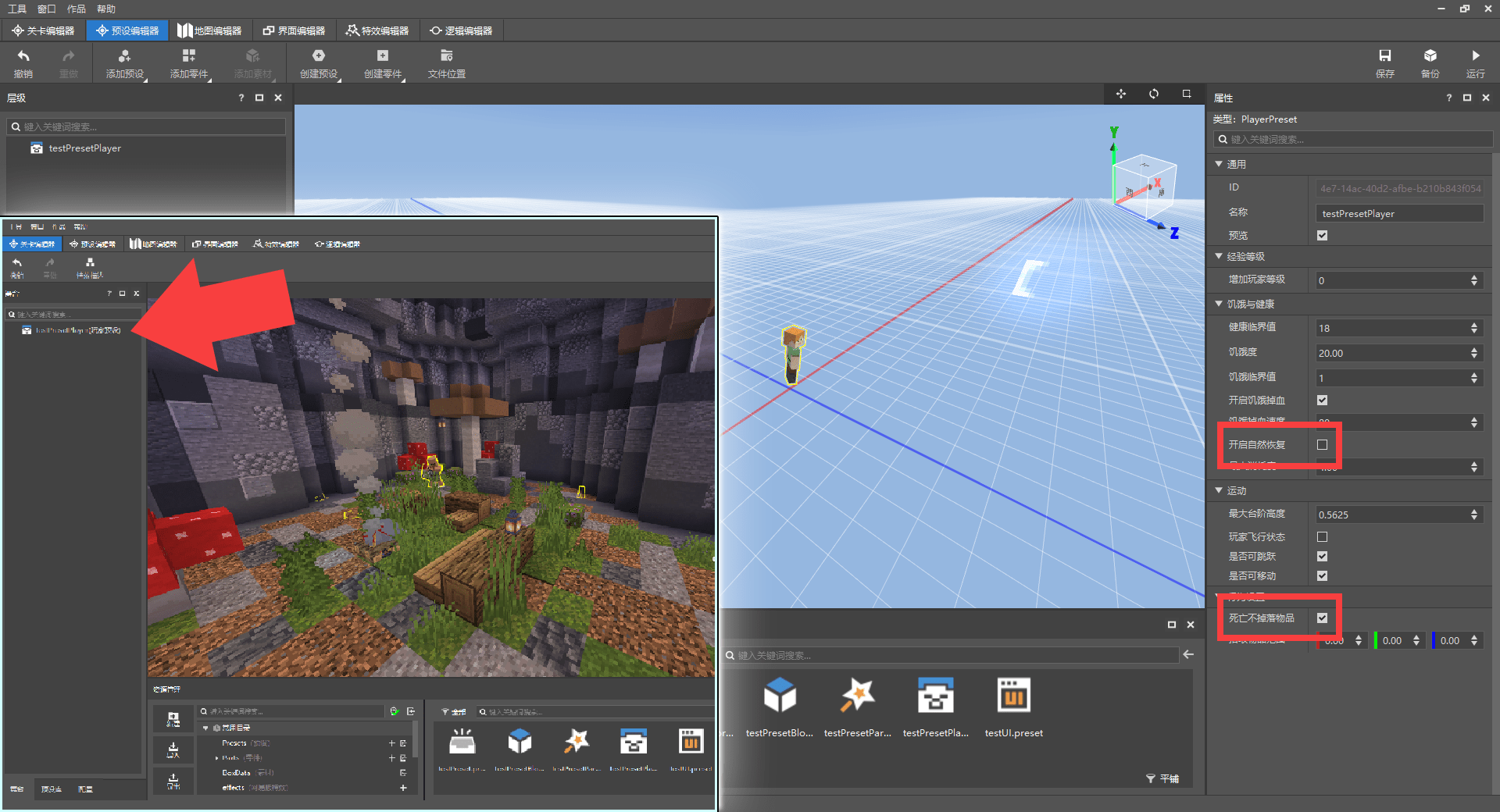Select the scale gizmo tool in viewport header
The width and height of the screenshot is (1500, 812).
pyautogui.click(x=1187, y=94)
